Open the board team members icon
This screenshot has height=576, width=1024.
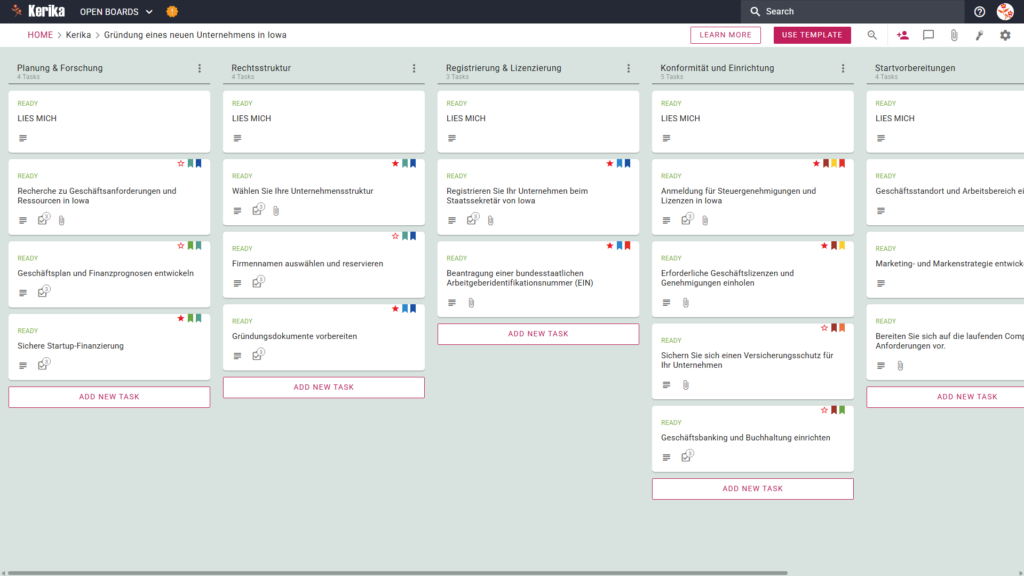pos(903,35)
